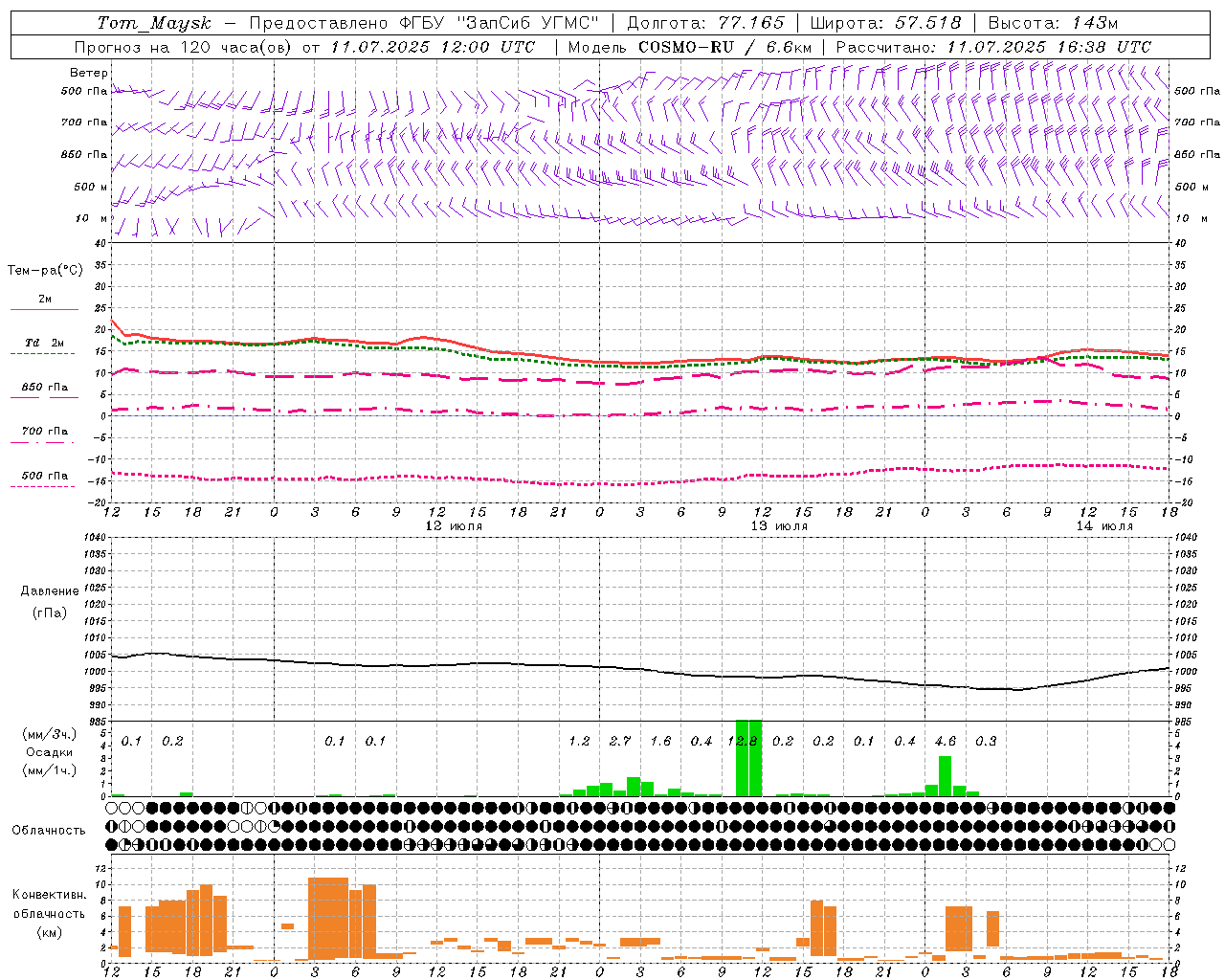Click the 4.6 precipitation value
Image resolution: width=1225 pixels, height=980 pixels.
[x=946, y=741]
